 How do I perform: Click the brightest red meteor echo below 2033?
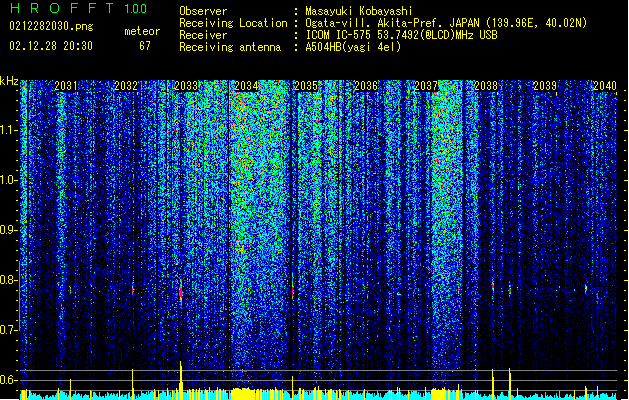[181, 292]
